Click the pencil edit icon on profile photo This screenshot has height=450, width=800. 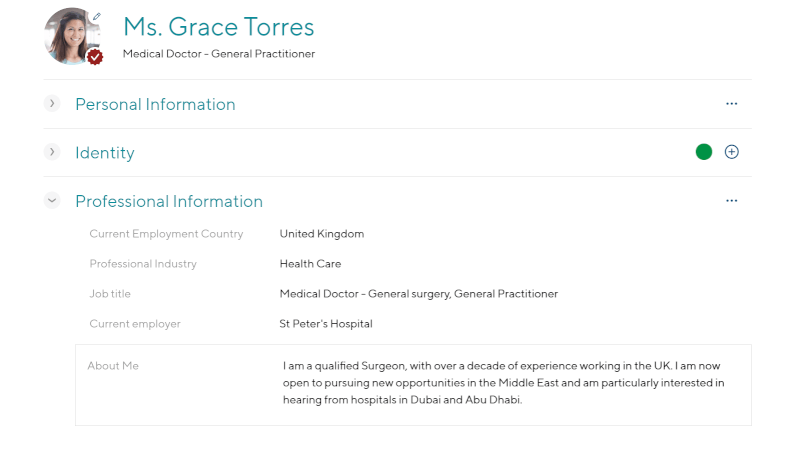point(96,16)
